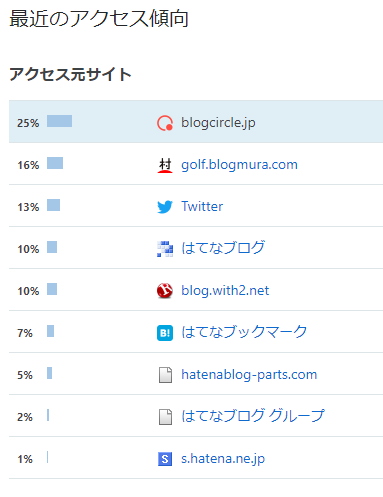Click the golf.blogmura.com 村 kanji icon
Image resolution: width=383 pixels, height=497 pixels.
165,165
